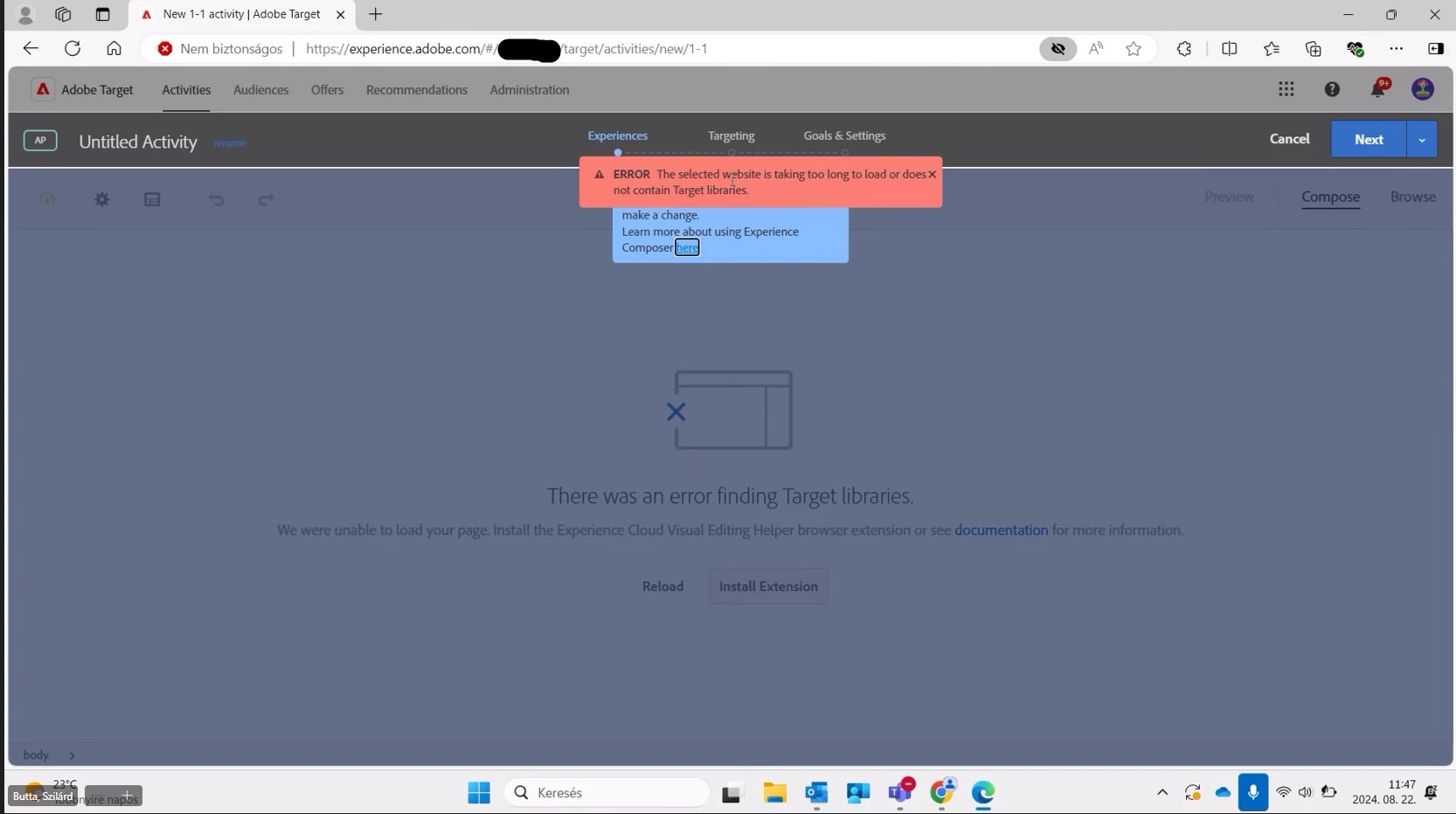Open the Audiences tab
The width and height of the screenshot is (1456, 814).
[x=260, y=90]
